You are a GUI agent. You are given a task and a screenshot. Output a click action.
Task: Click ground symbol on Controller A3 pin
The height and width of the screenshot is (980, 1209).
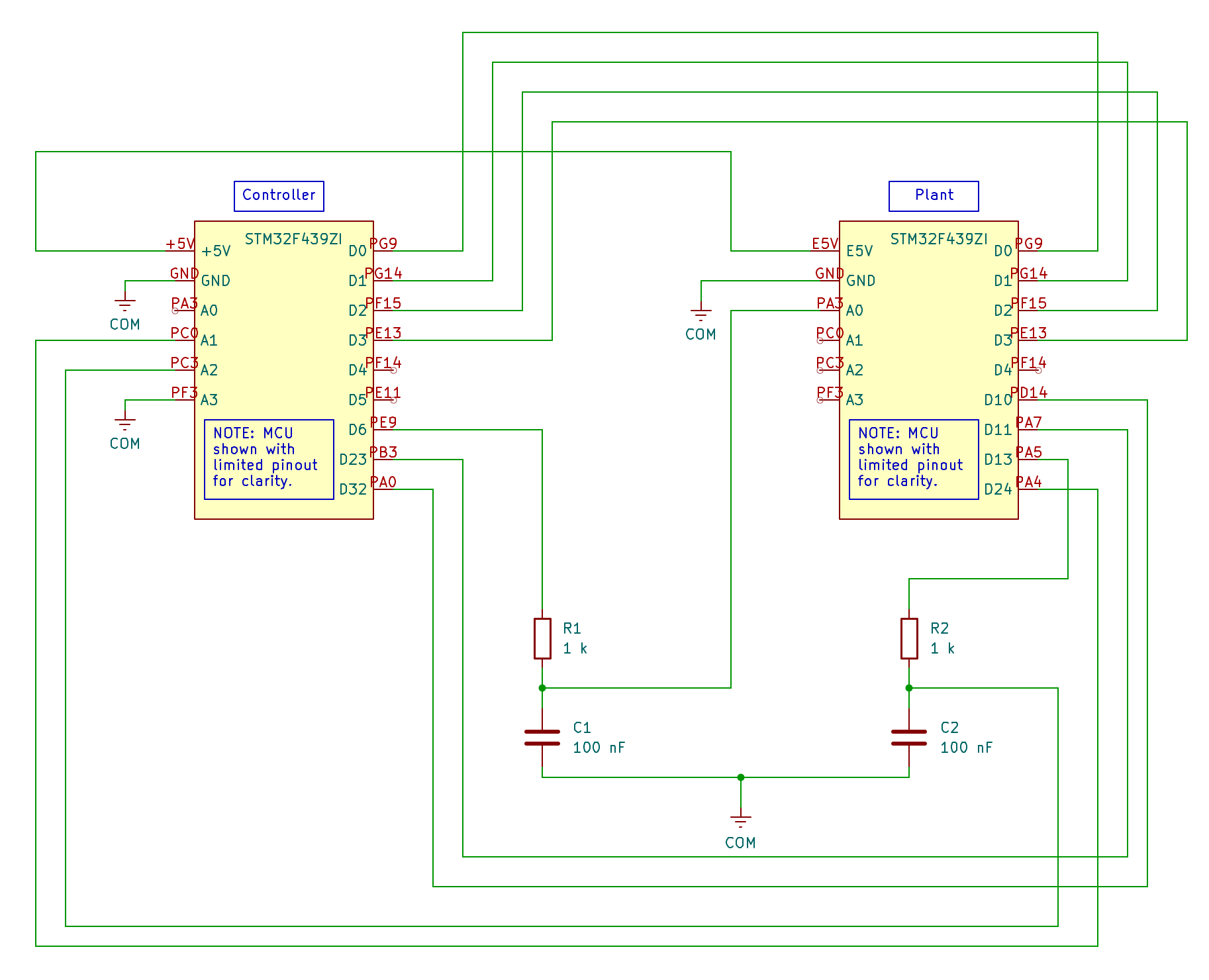click(124, 422)
